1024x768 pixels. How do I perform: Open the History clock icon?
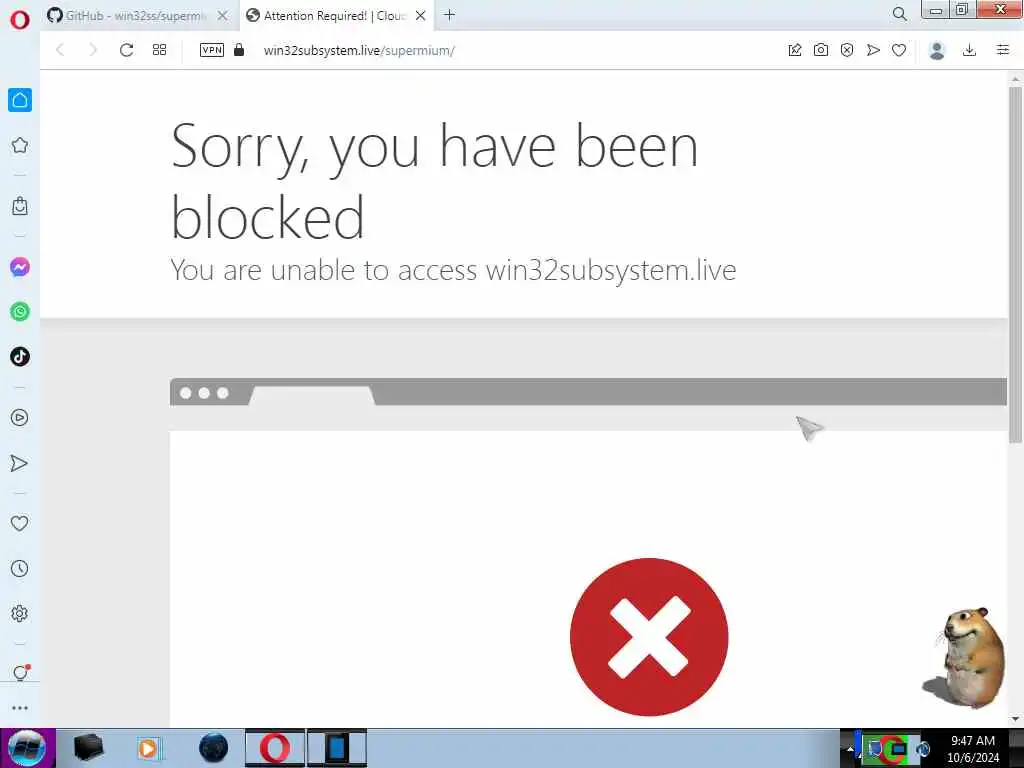[x=20, y=568]
